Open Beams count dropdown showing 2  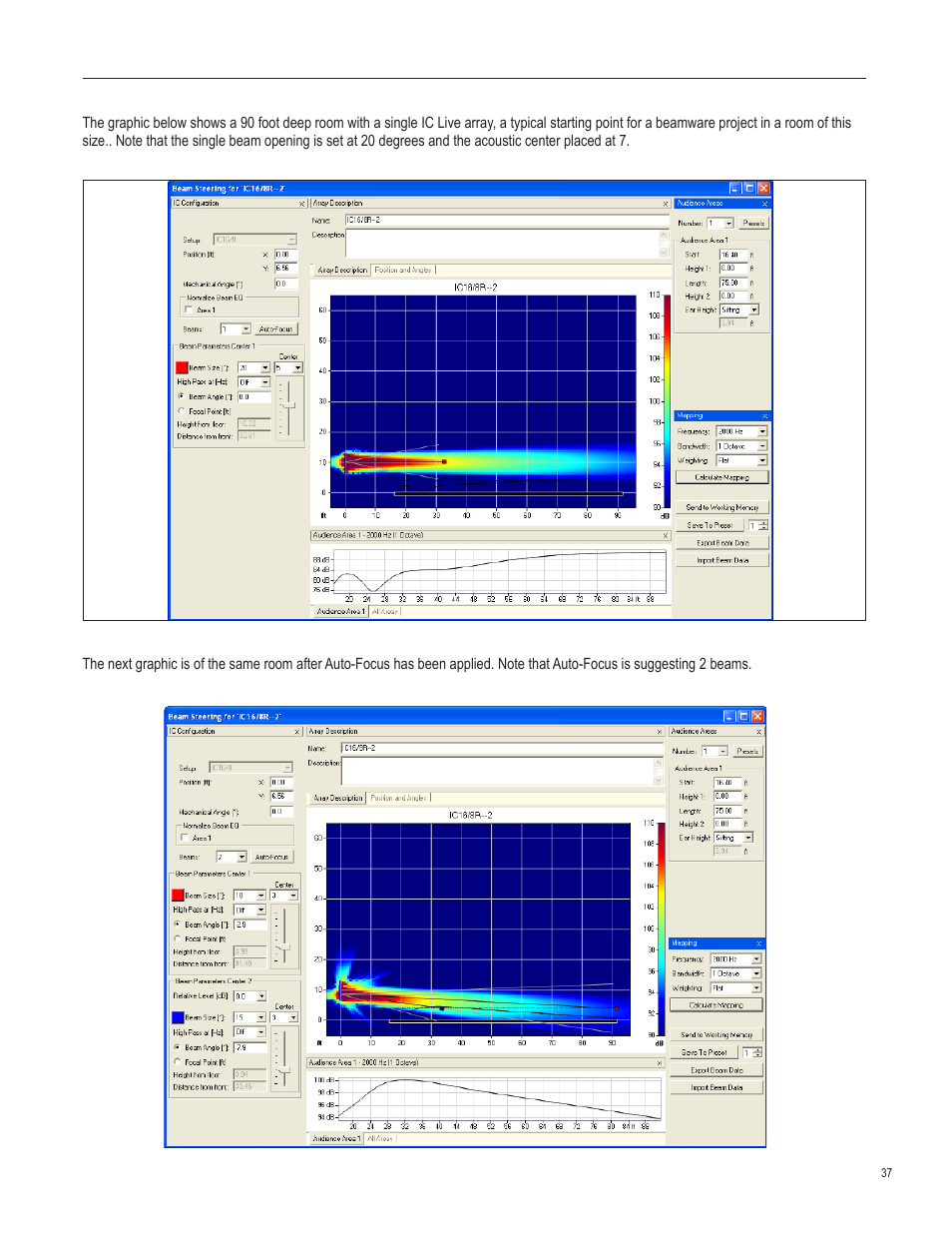[241, 858]
